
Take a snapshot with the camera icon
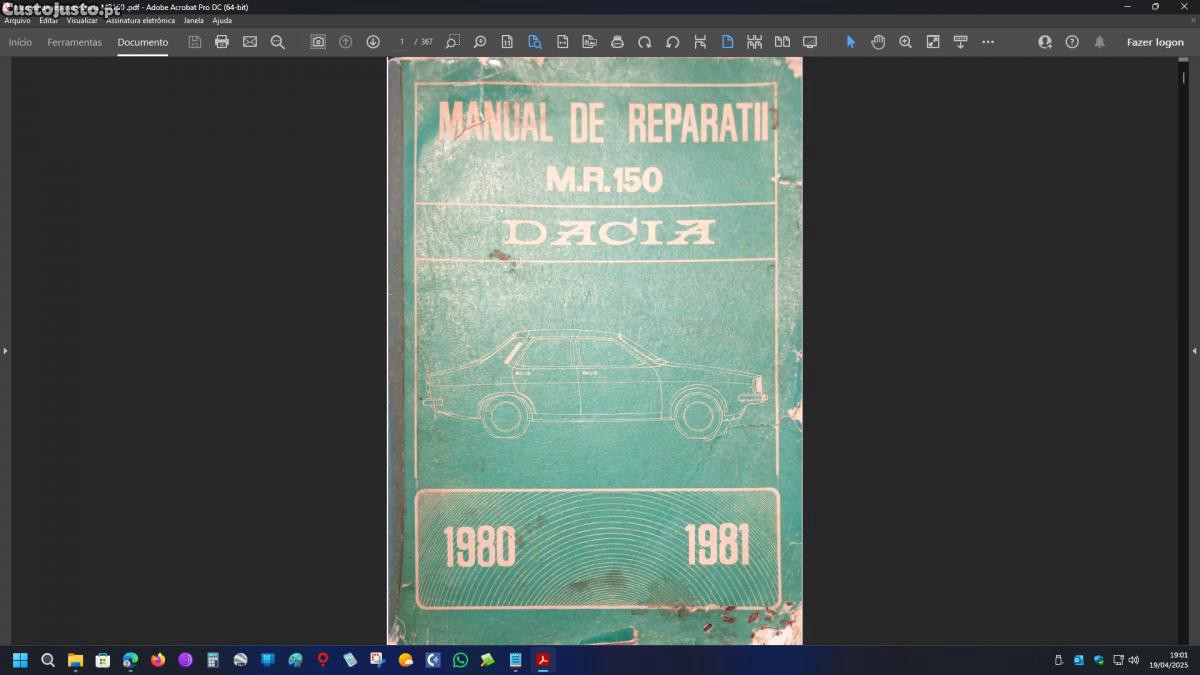point(318,42)
